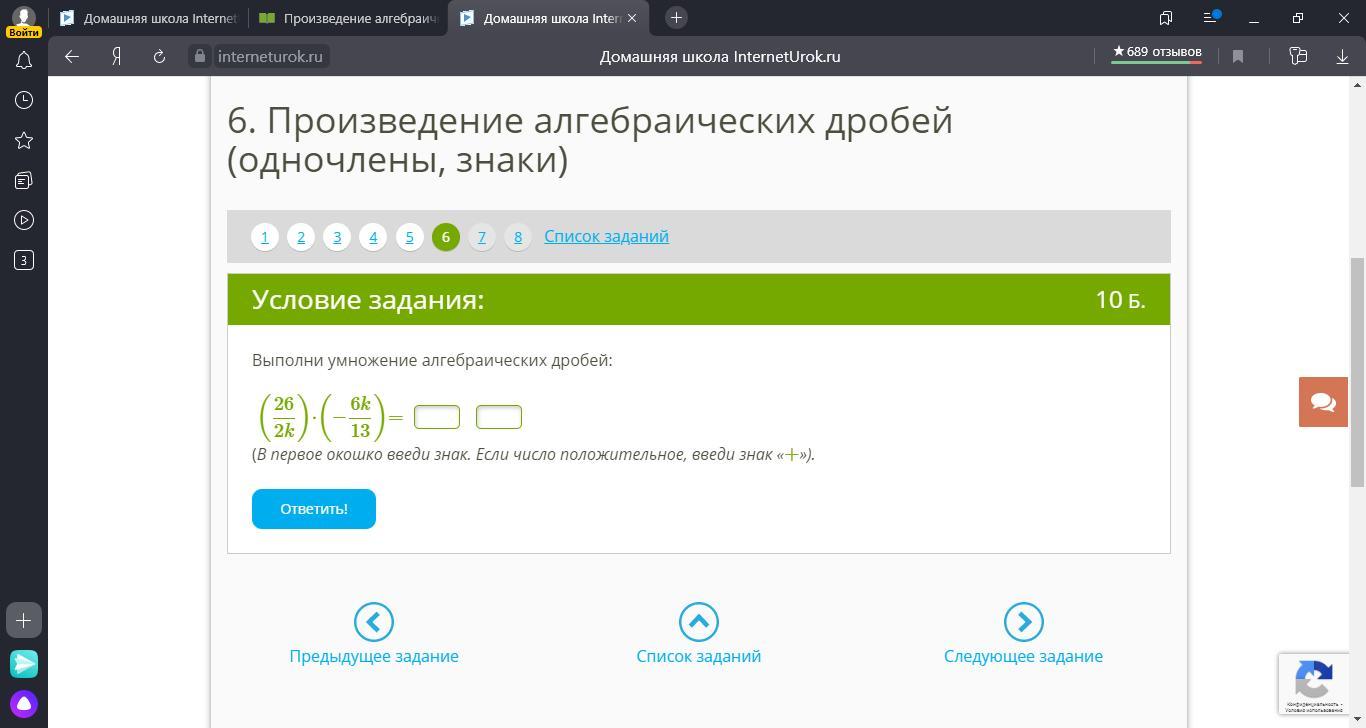Open the messenger paper-plane app icon

[24, 663]
